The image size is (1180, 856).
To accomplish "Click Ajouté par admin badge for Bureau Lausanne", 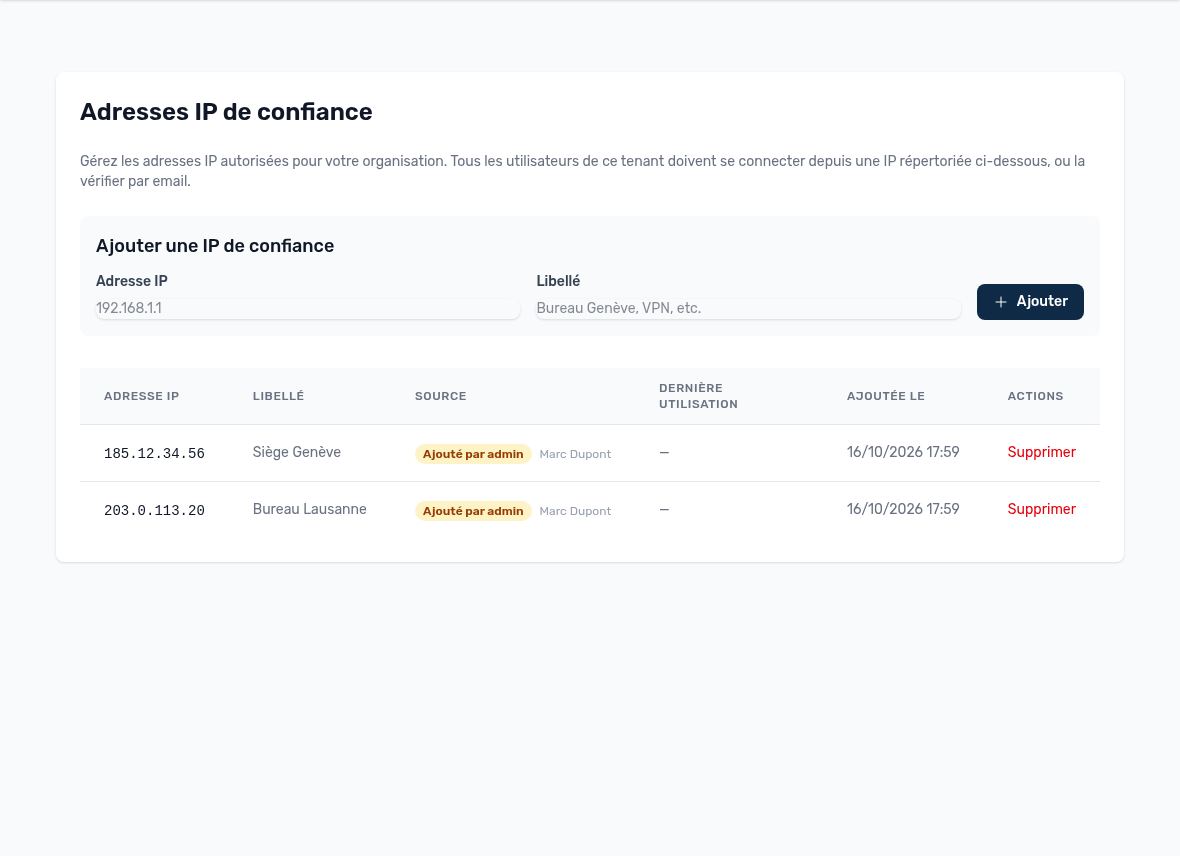I will 473,511.
